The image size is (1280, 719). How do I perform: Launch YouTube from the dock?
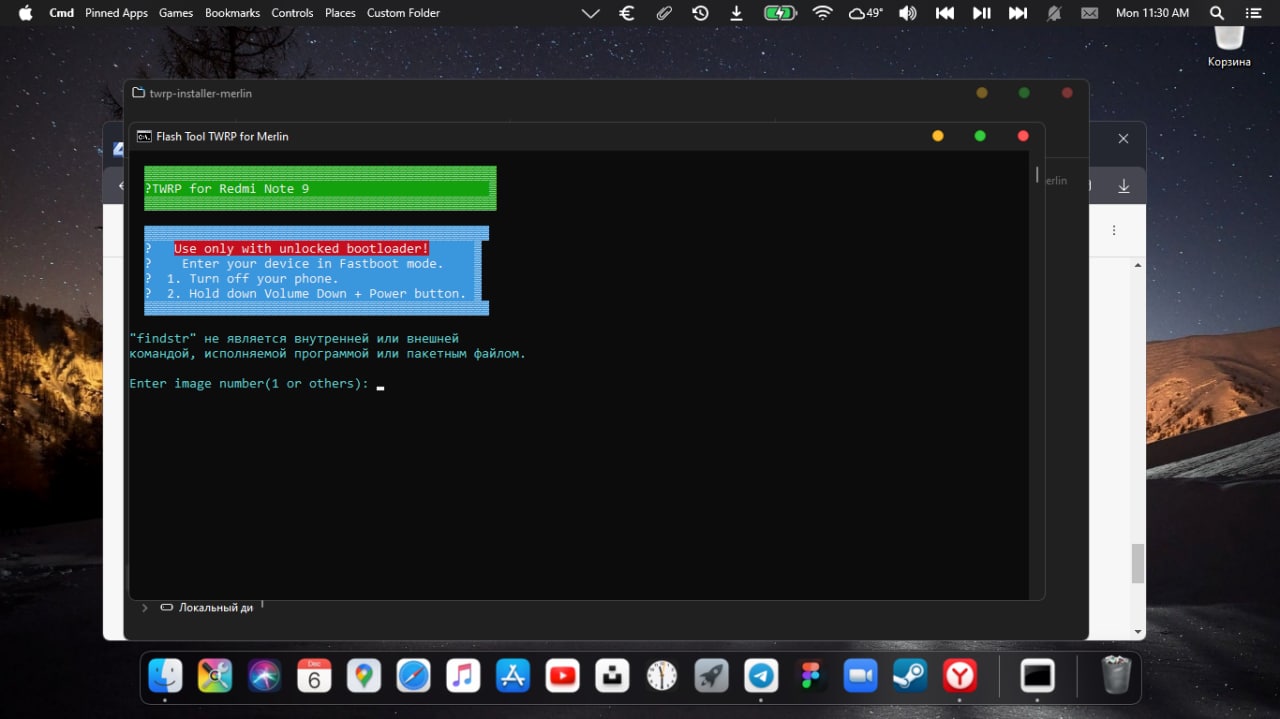[563, 676]
